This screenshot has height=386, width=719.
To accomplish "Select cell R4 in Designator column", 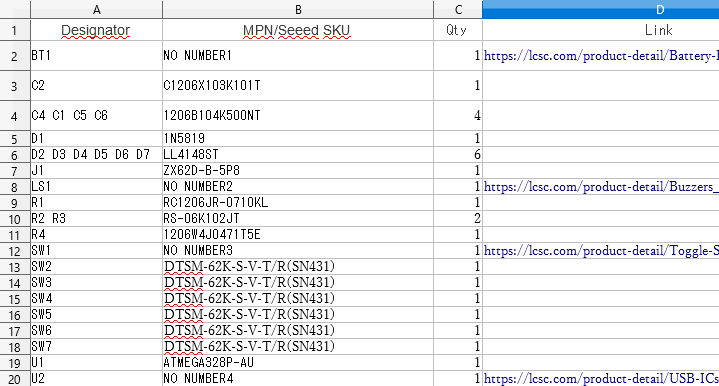I will (x=96, y=235).
